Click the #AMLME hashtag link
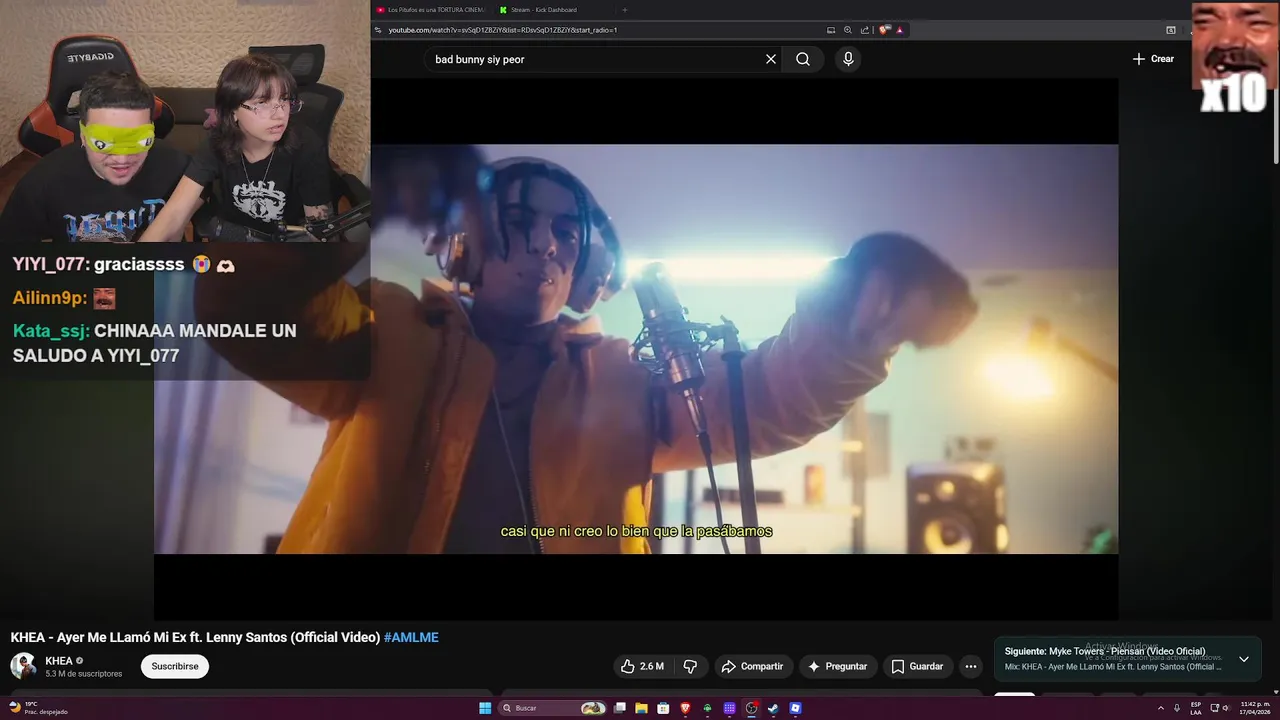 coord(411,637)
